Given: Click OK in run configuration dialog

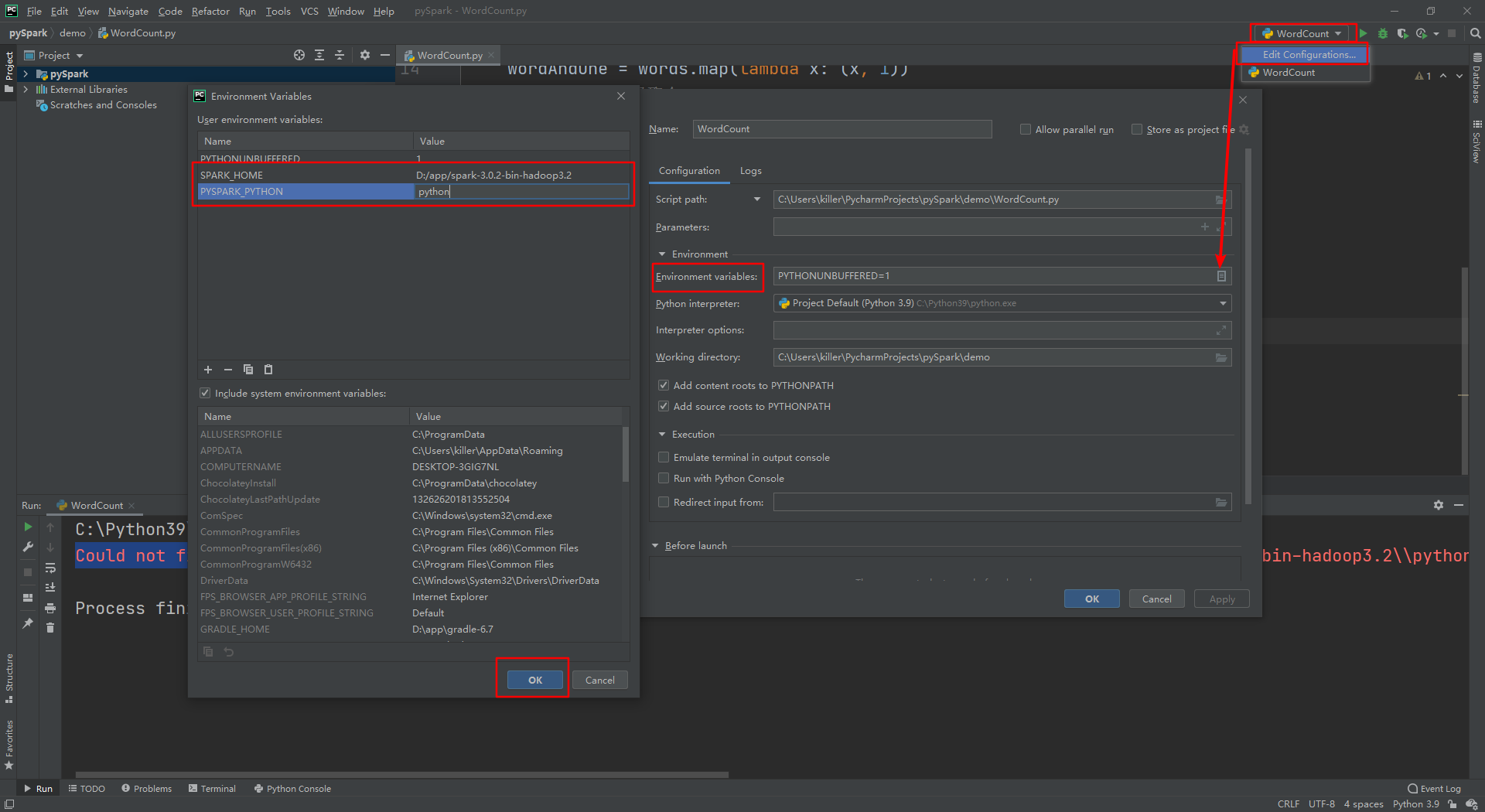Looking at the screenshot, I should (x=1091, y=599).
